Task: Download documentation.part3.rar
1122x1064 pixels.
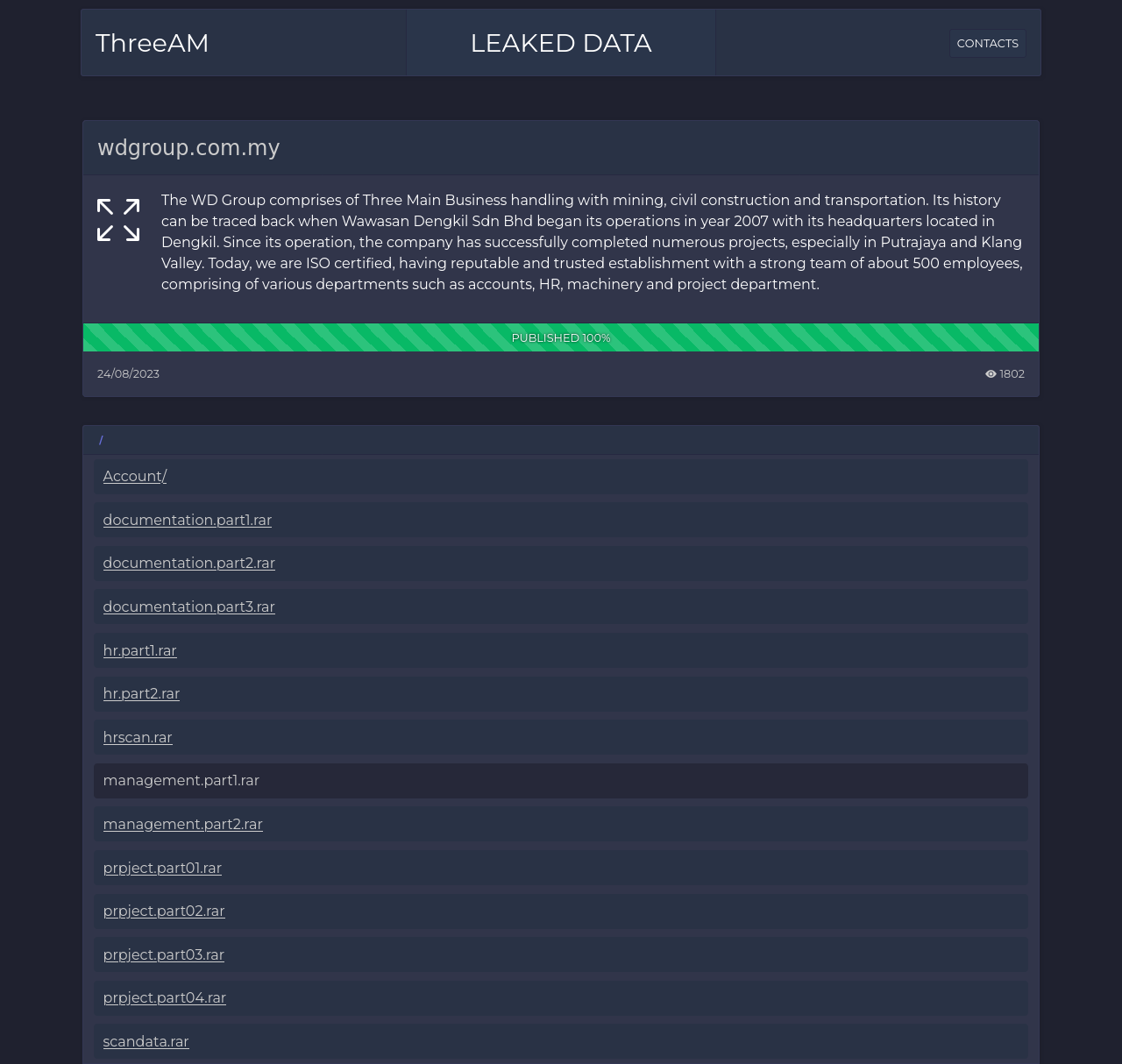Action: [x=189, y=607]
